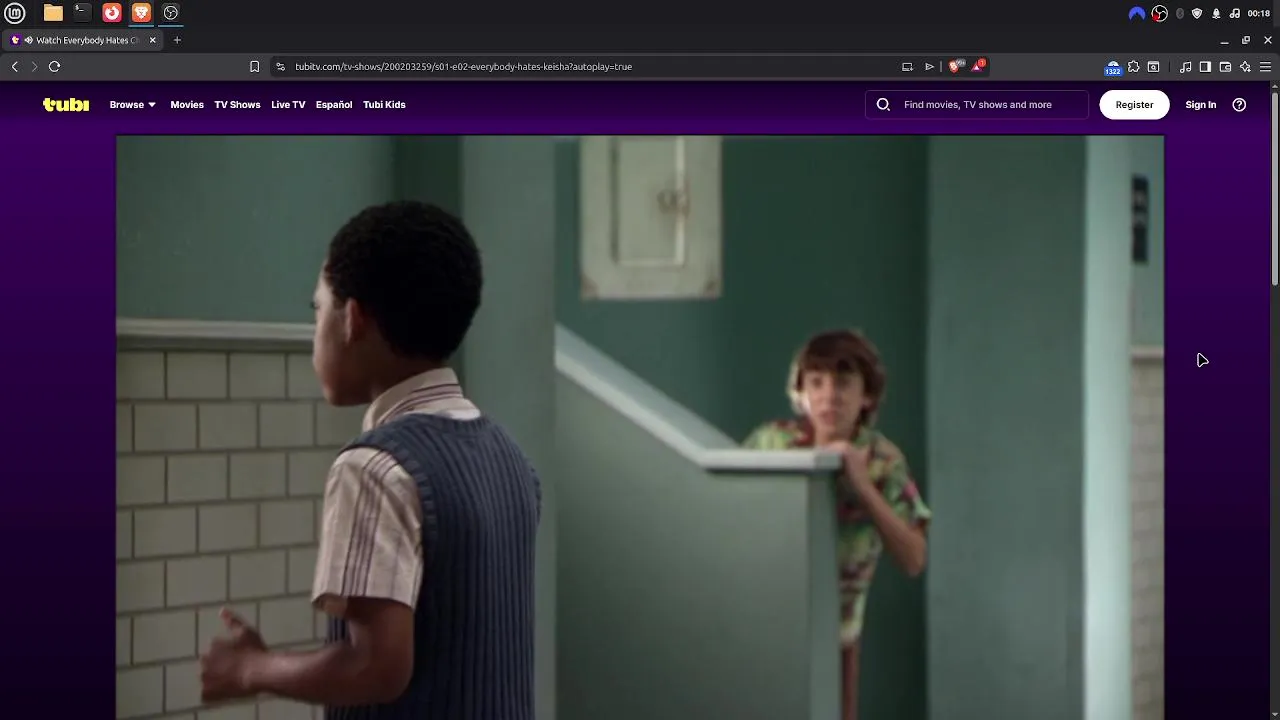This screenshot has height=720, width=1280.
Task: Open the Extensions puzzle piece menu
Action: tap(1133, 67)
